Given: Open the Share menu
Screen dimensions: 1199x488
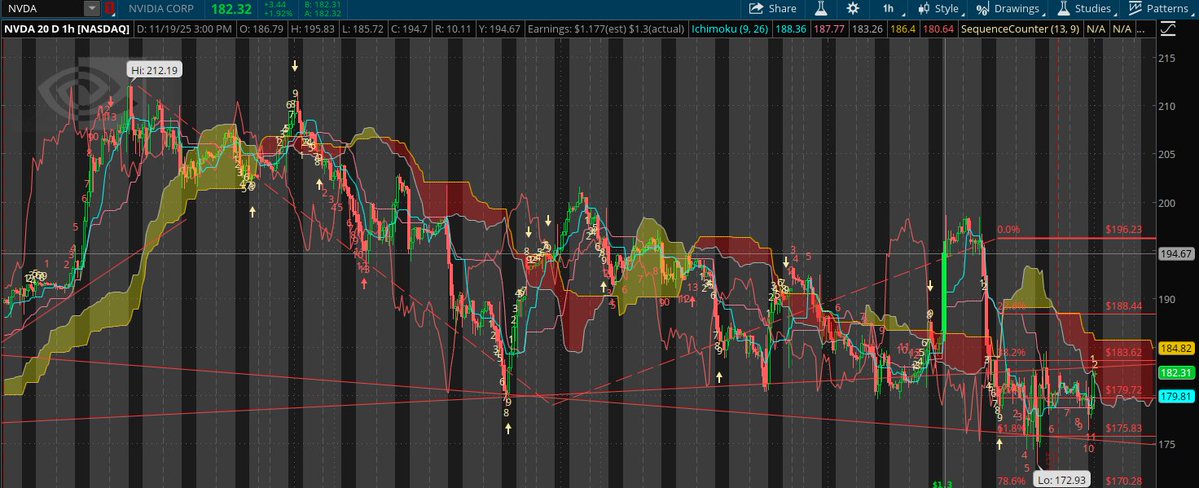Looking at the screenshot, I should pos(772,8).
